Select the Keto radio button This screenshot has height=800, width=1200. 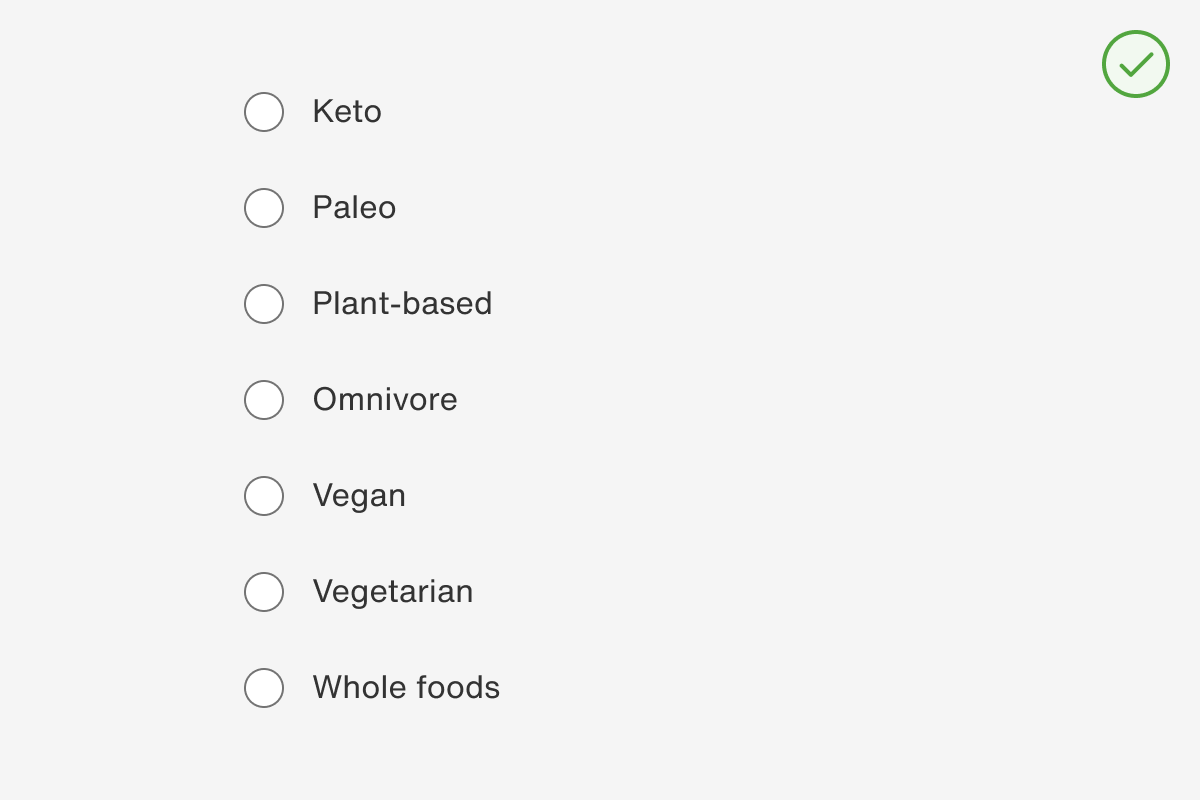pos(264,112)
